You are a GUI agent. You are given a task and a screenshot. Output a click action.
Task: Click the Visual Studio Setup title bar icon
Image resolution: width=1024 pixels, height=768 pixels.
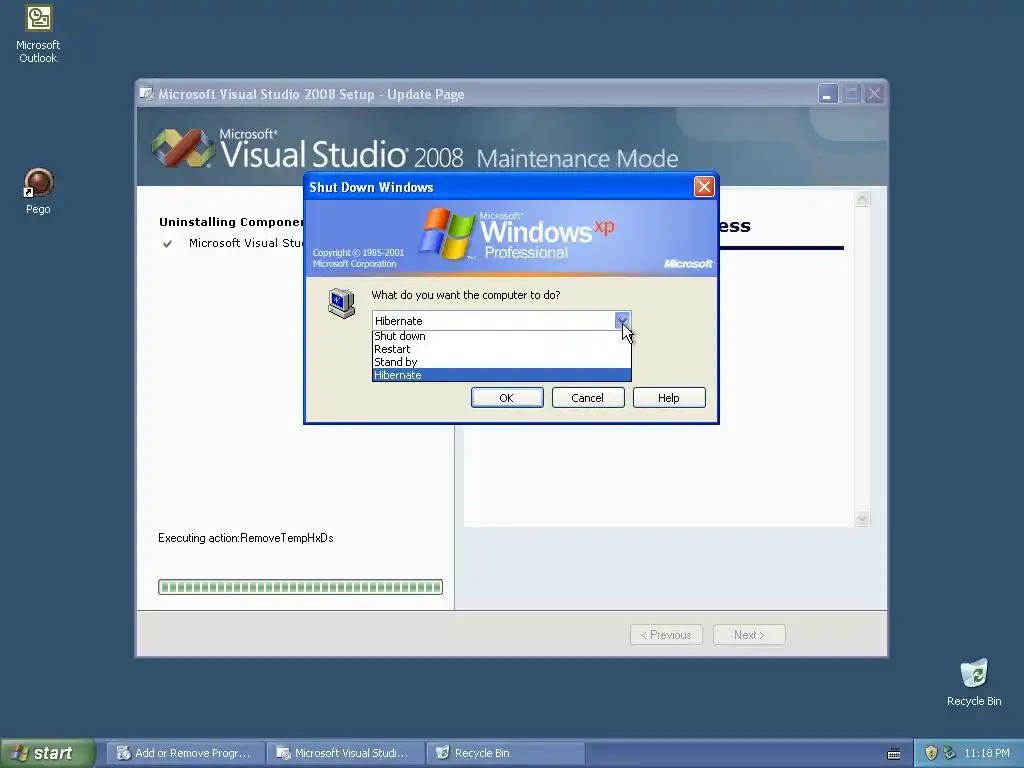146,93
